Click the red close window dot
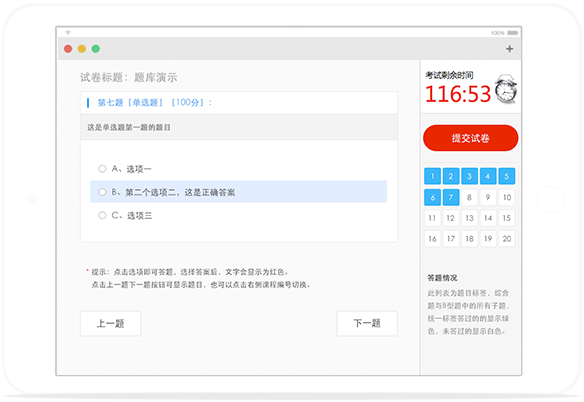This screenshot has width=584, height=402. [68, 49]
